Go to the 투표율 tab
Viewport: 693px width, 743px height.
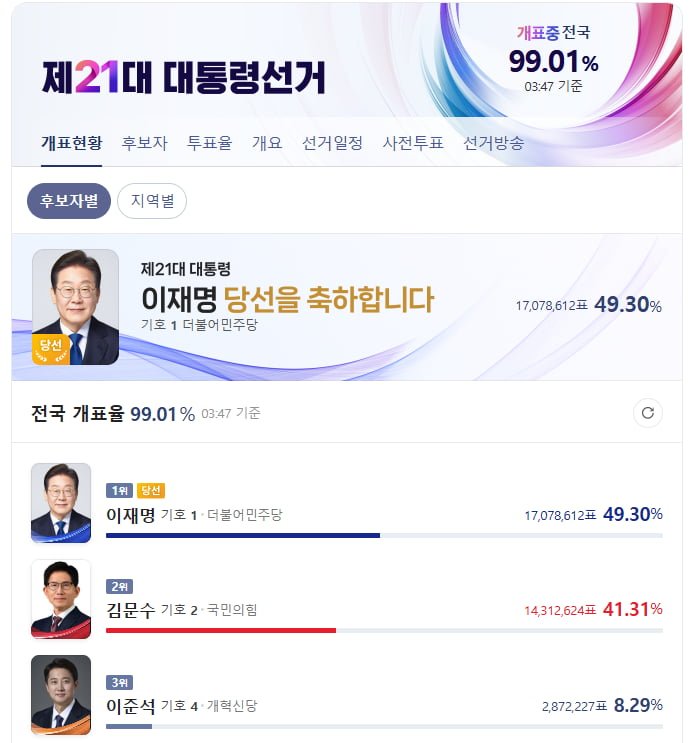pyautogui.click(x=210, y=143)
